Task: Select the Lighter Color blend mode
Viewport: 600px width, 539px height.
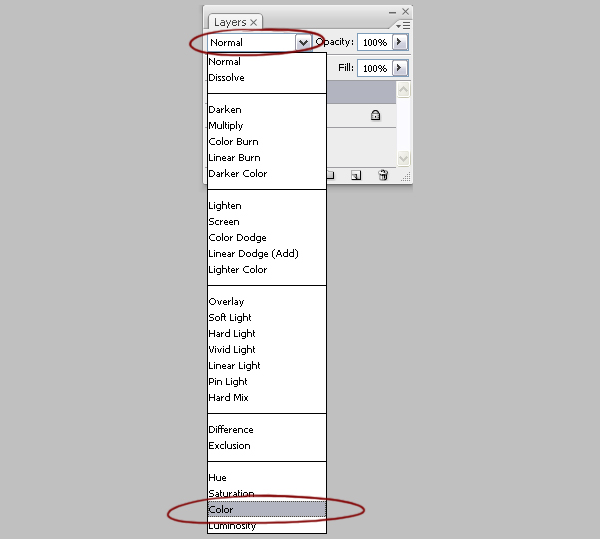Action: click(267, 270)
